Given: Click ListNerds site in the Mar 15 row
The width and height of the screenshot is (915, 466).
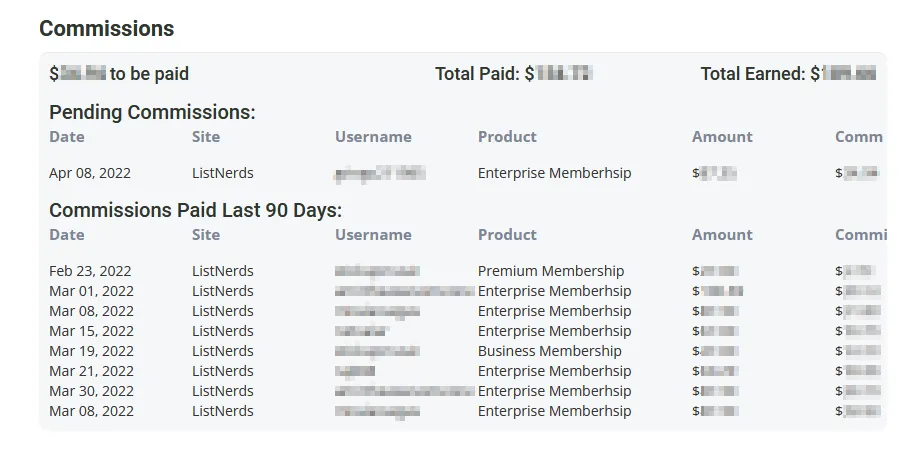Looking at the screenshot, I should [x=223, y=331].
